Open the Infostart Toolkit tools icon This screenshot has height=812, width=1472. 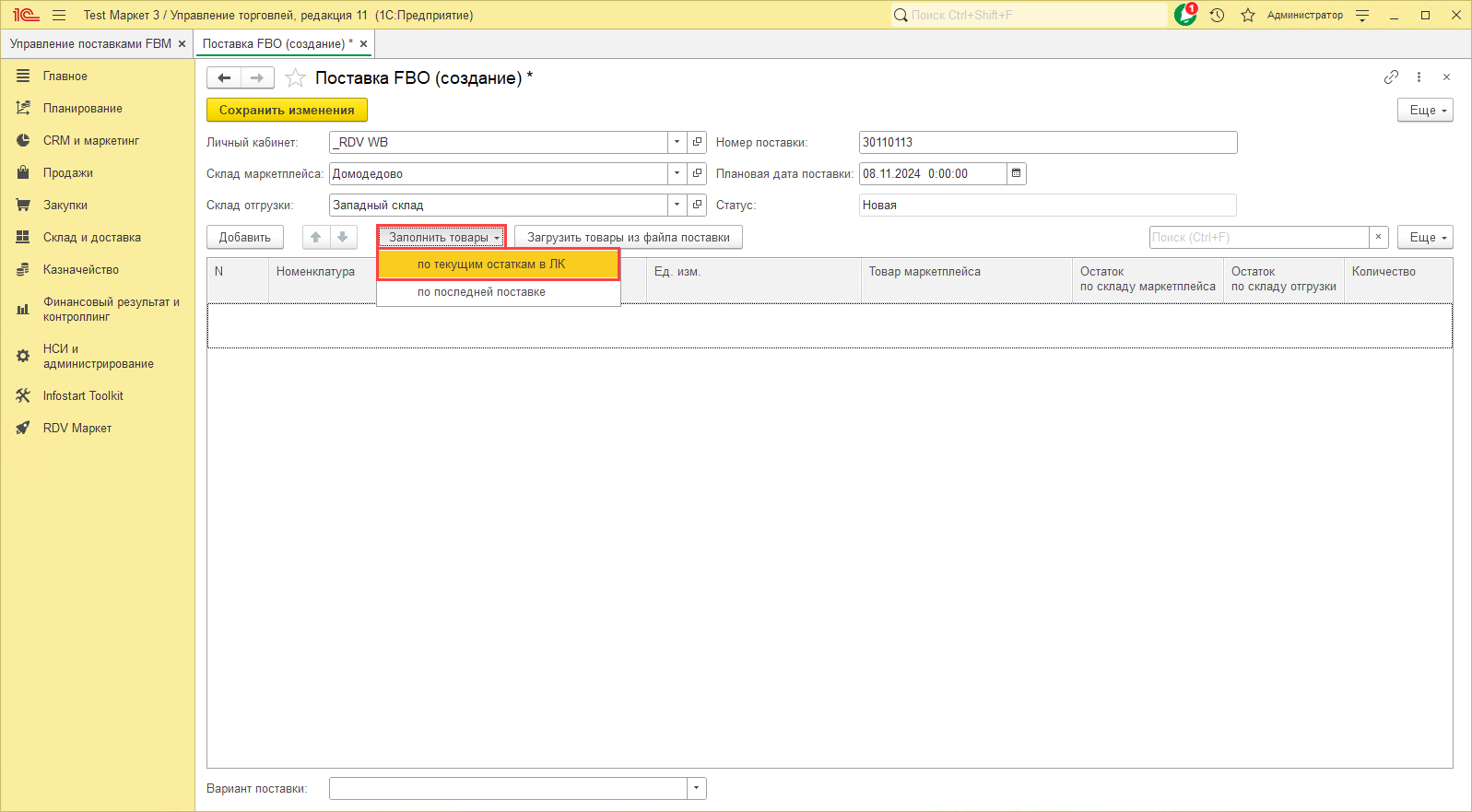(23, 395)
